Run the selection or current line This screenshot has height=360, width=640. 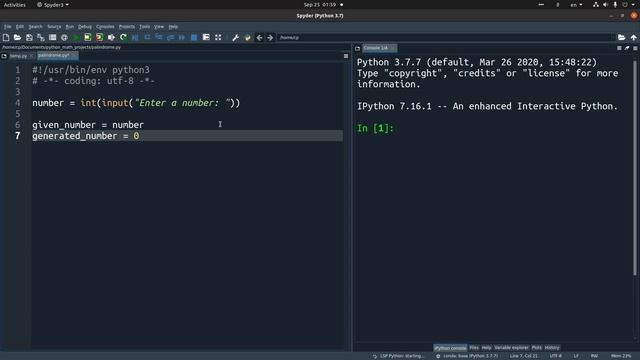click(x=111, y=38)
